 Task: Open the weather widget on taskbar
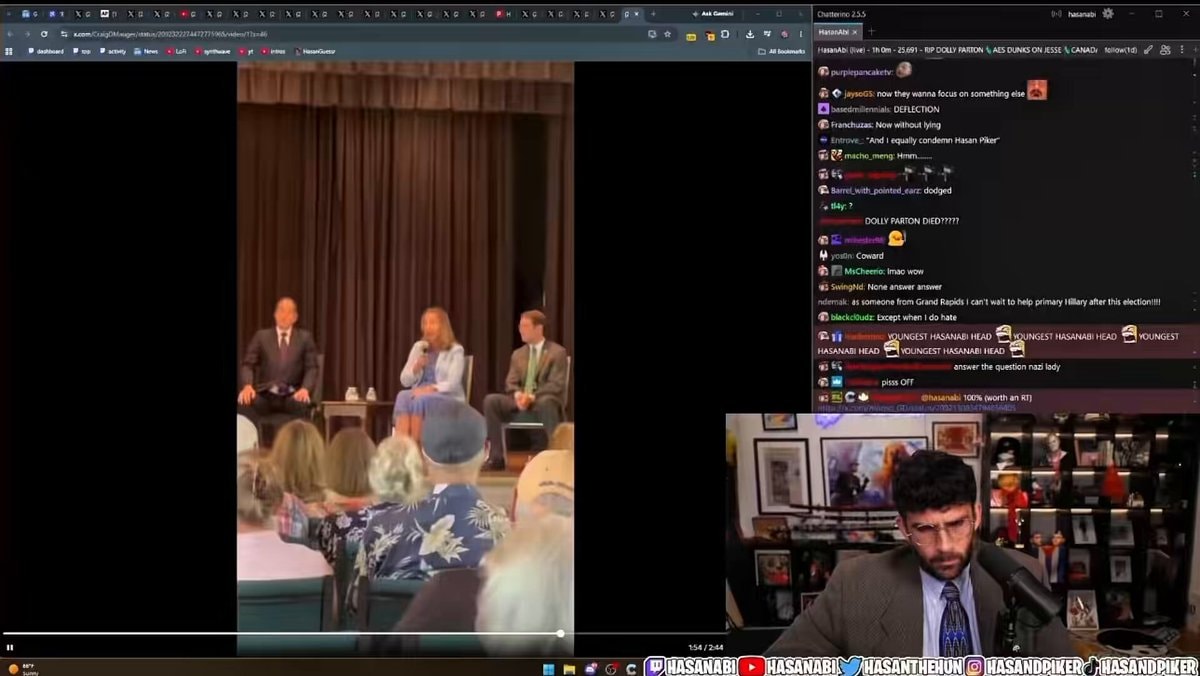[x=22, y=668]
